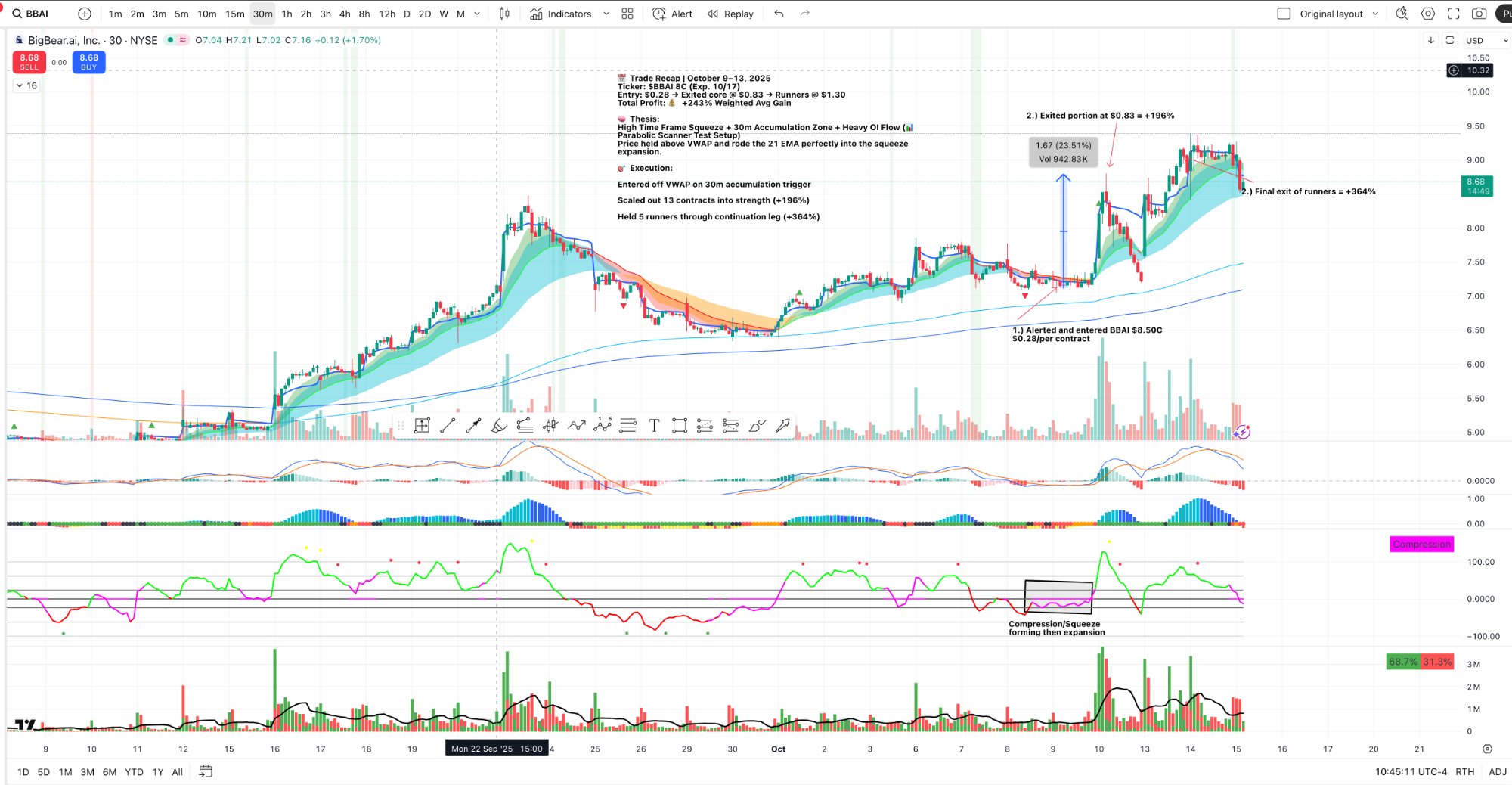Select the 15m interval
The image size is (1512, 785).
click(x=235, y=14)
